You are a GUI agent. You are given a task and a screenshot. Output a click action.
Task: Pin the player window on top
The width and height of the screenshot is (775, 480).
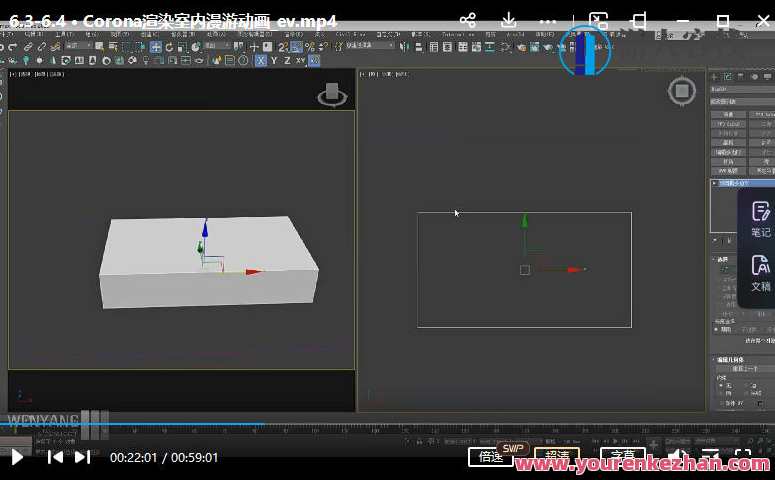[x=640, y=21]
